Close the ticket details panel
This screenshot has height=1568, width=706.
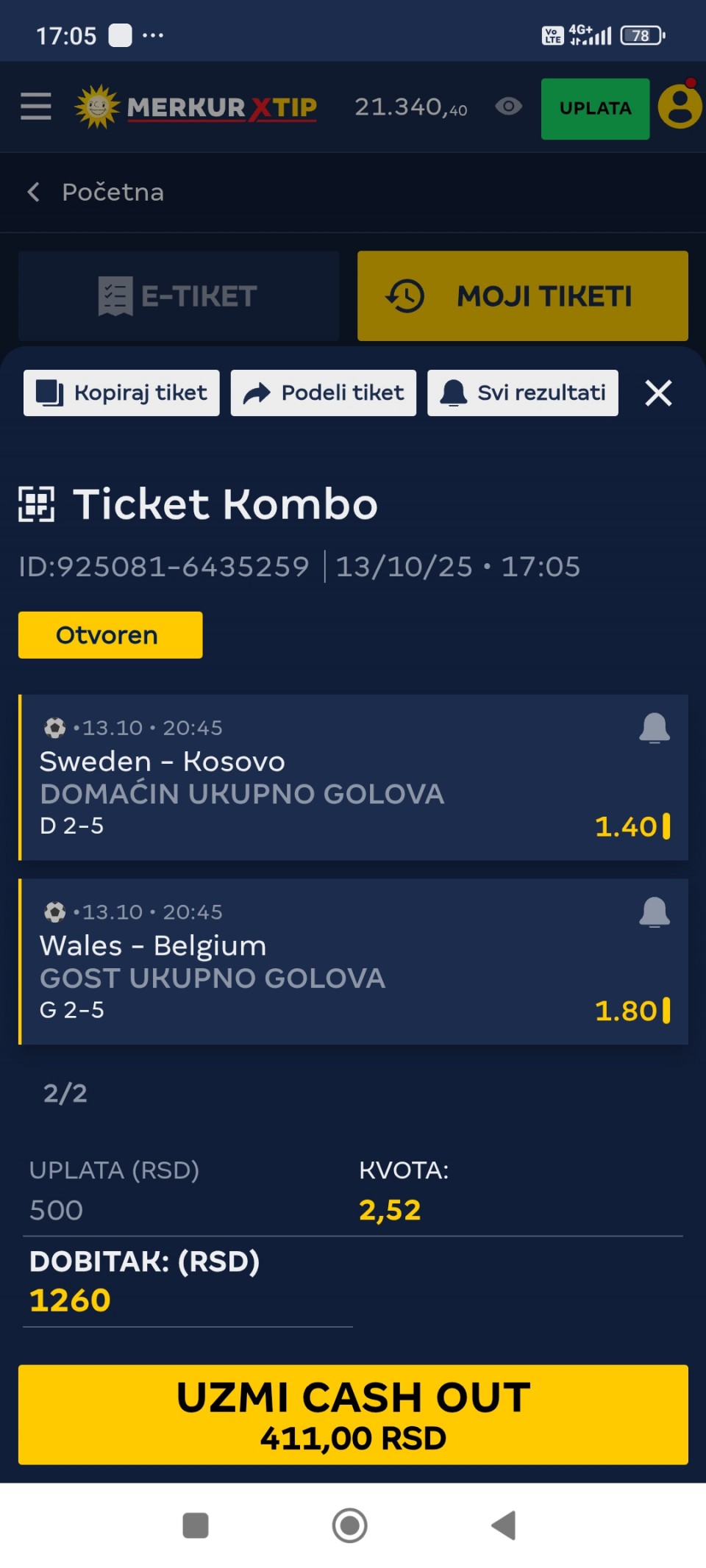658,393
